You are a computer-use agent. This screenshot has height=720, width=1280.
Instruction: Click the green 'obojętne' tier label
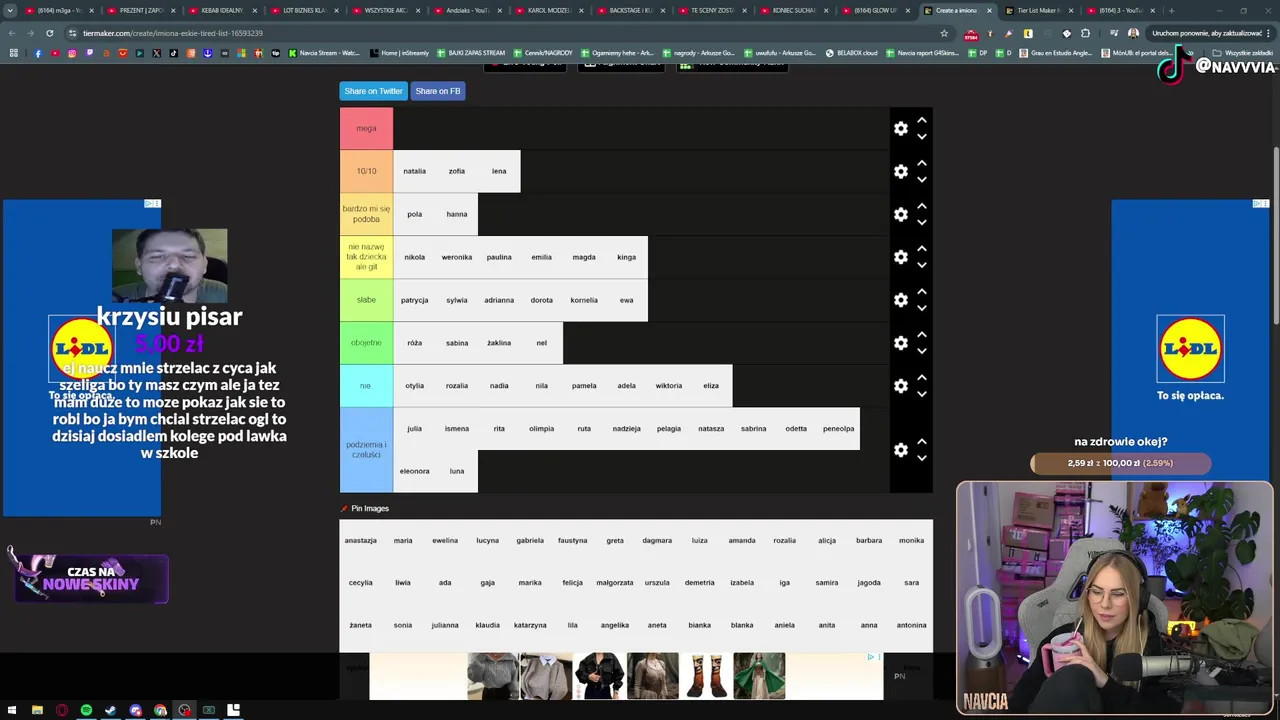(366, 343)
